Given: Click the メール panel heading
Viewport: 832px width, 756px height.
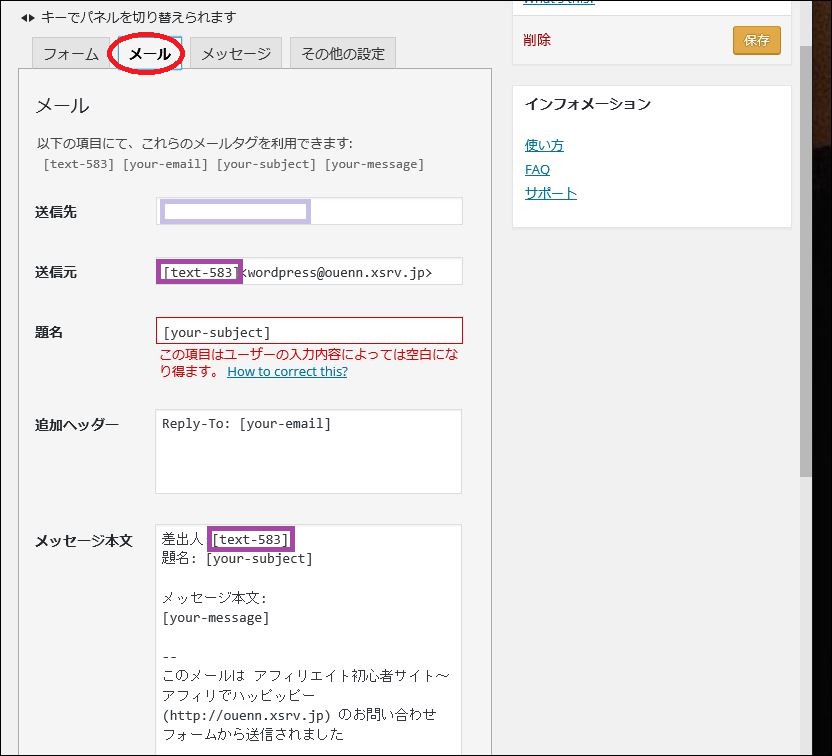Looking at the screenshot, I should point(62,106).
